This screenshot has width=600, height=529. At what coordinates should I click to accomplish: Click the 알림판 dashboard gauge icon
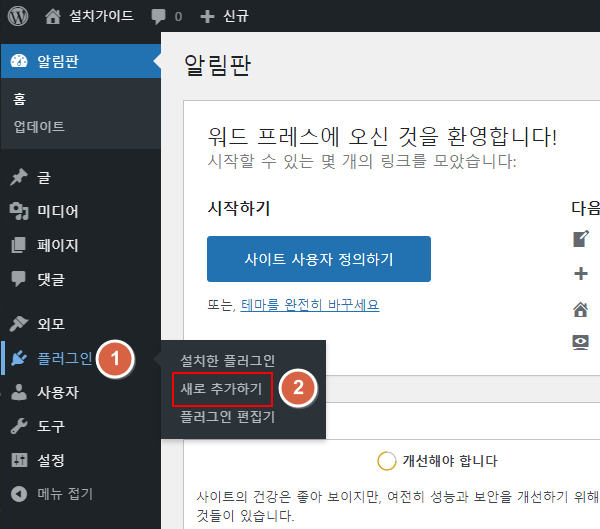click(19, 61)
